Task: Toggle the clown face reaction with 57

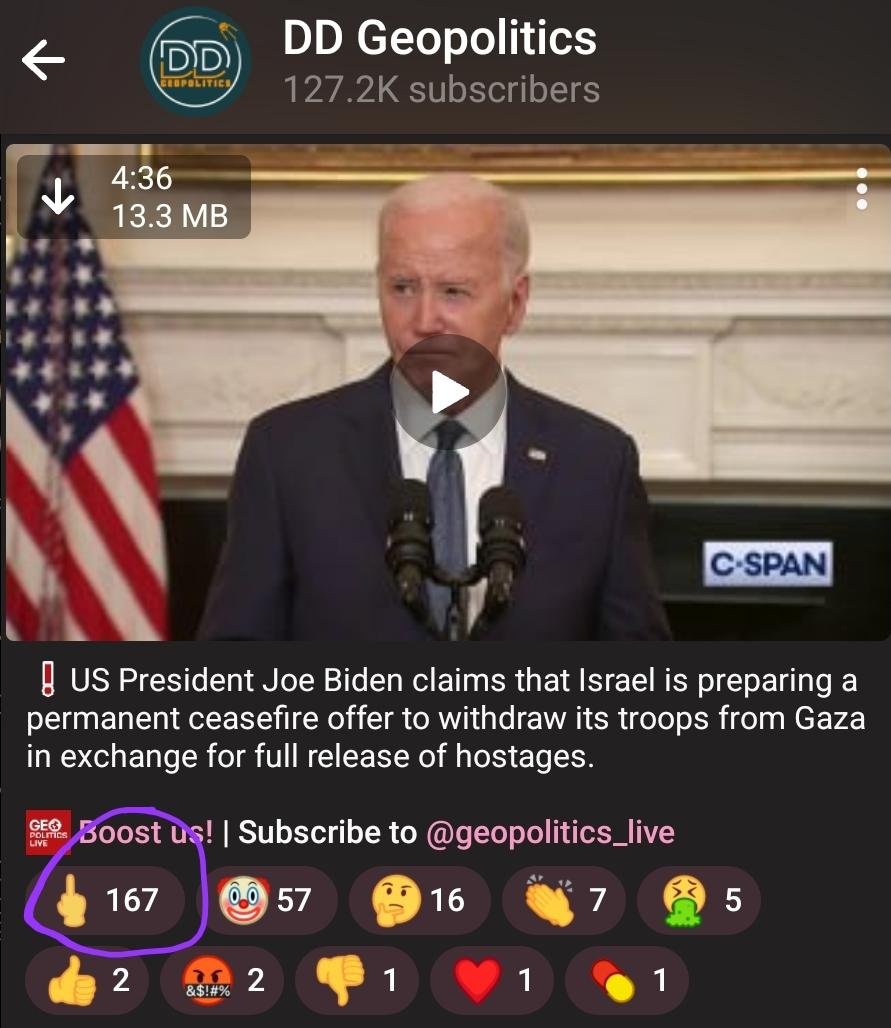Action: (x=267, y=900)
